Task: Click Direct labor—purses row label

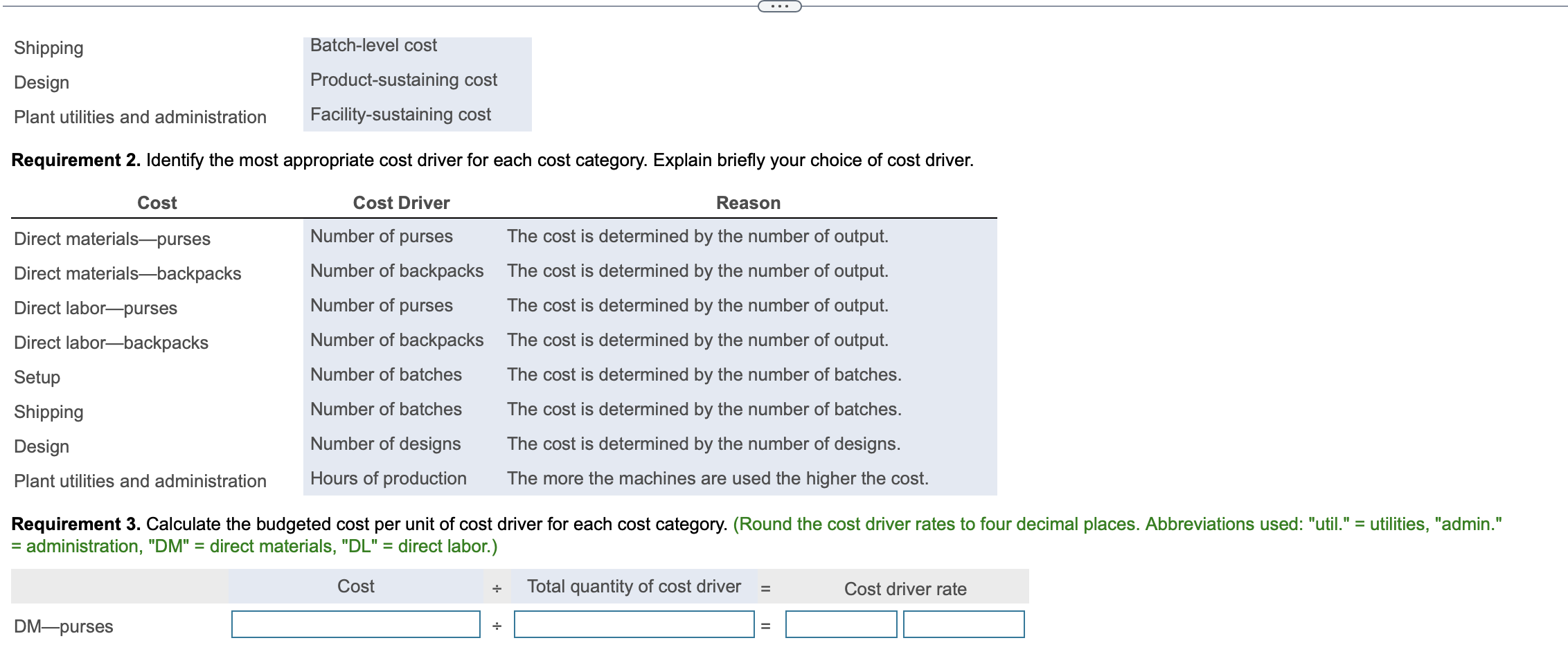Action: (96, 309)
